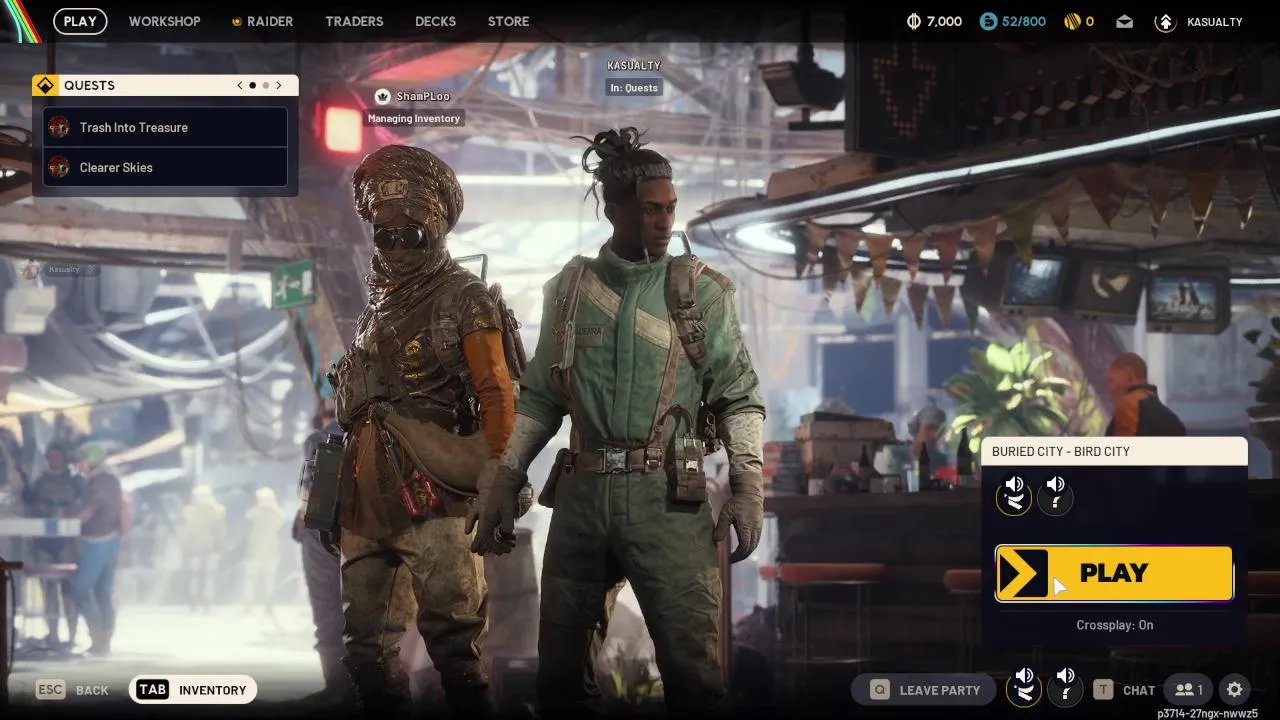Open the DECKS tab
Screen dimensions: 1280x720
click(435, 21)
